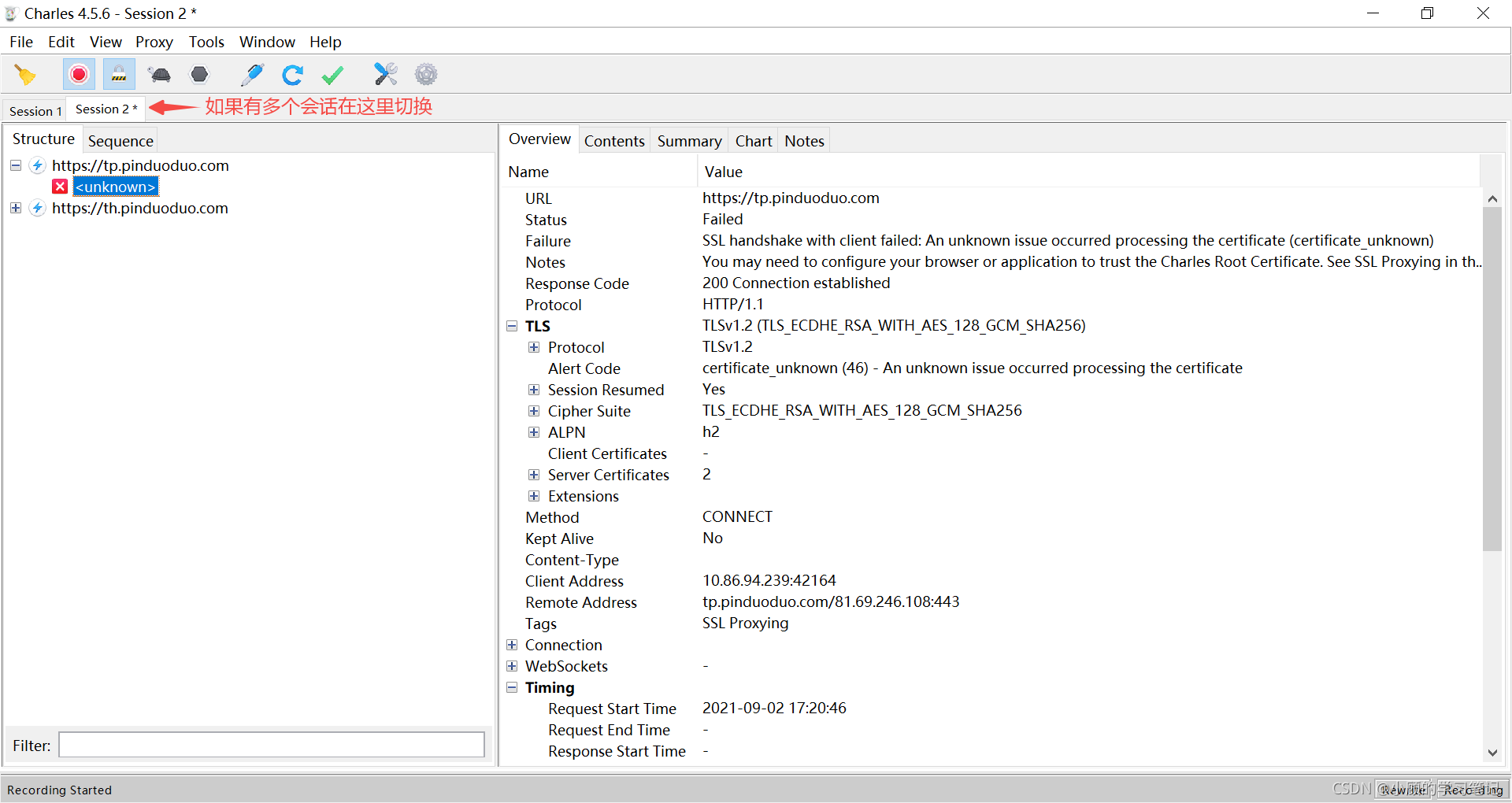Toggle the turtle throttling icon

tap(160, 75)
